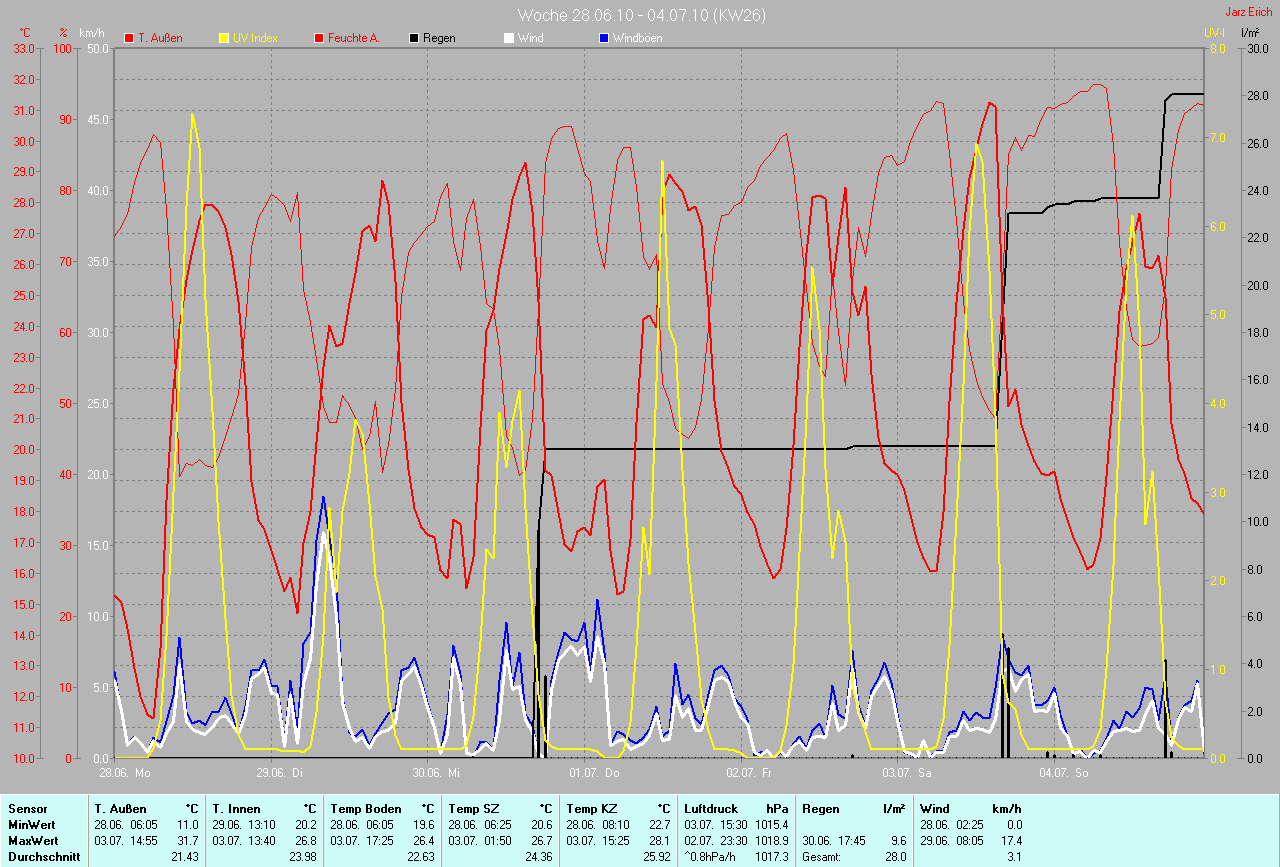Select the black Regen legend swatch

pos(414,38)
